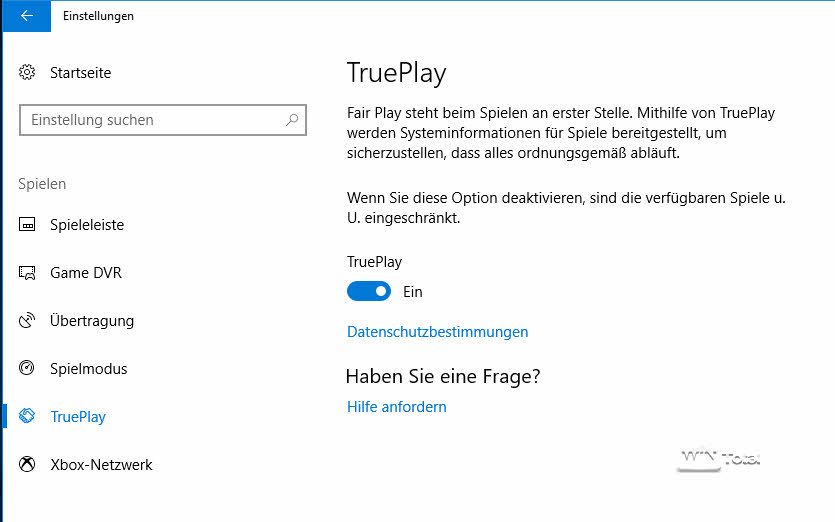Viewport: 835px width, 522px height.
Task: Open the Datenschutzbestimmungen link
Action: point(437,332)
